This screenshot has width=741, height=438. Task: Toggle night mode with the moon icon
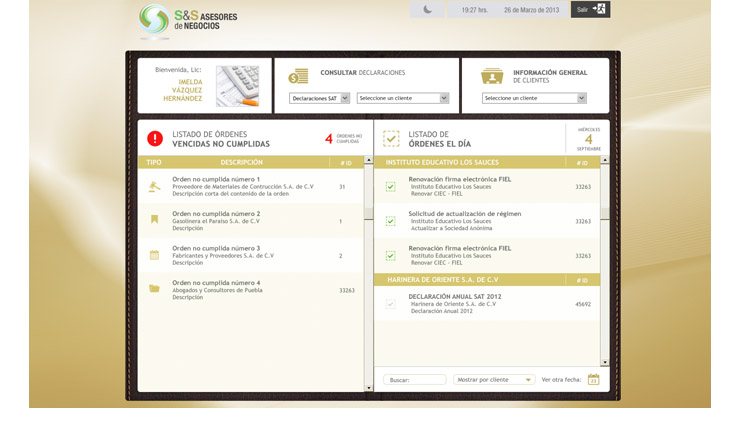click(x=427, y=10)
